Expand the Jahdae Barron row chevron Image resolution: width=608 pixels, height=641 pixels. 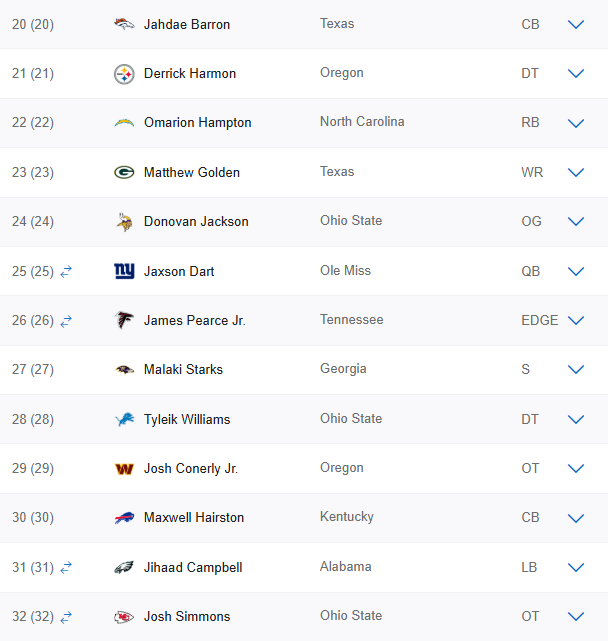[x=575, y=24]
